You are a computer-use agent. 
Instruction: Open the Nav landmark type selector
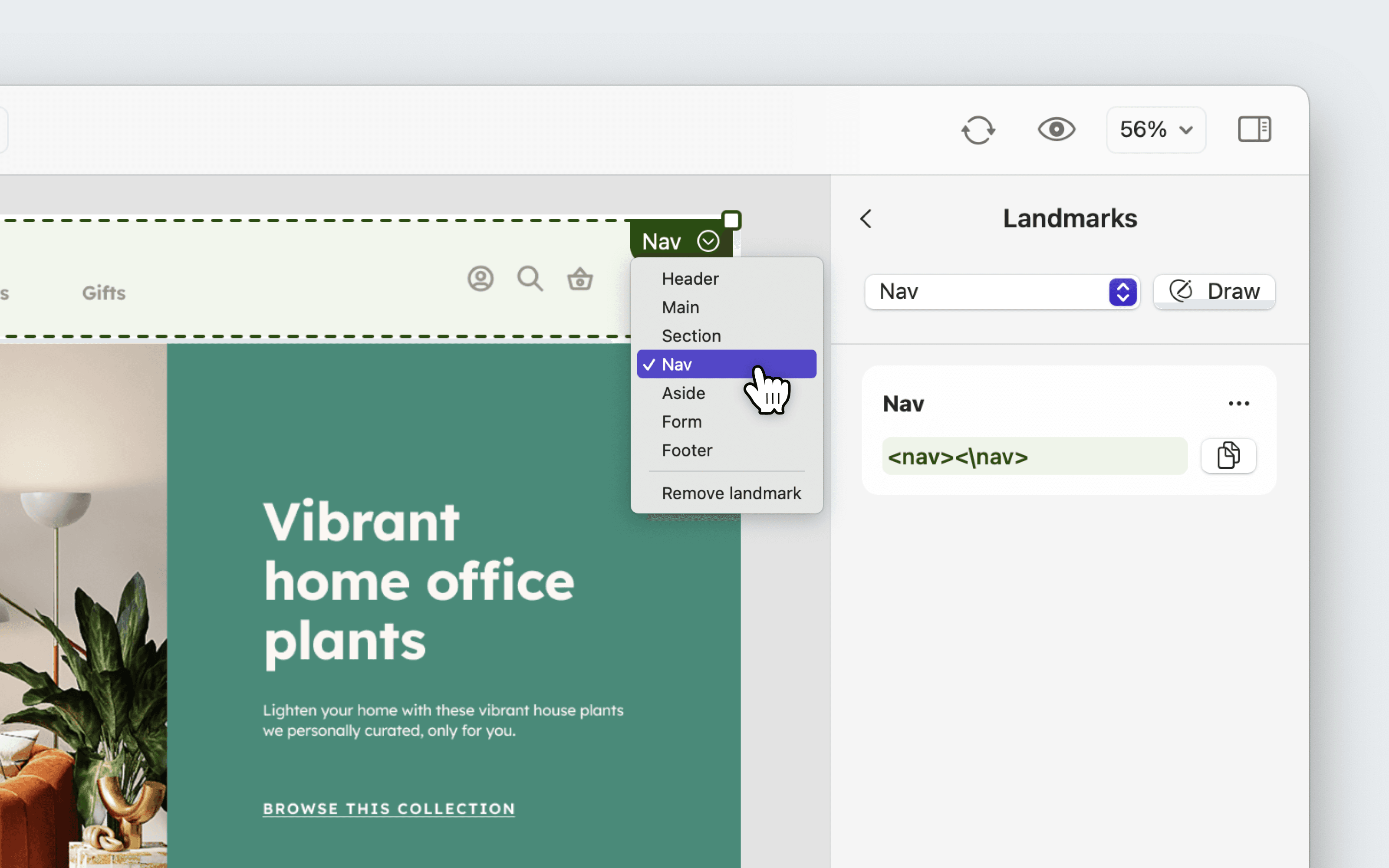point(1001,292)
